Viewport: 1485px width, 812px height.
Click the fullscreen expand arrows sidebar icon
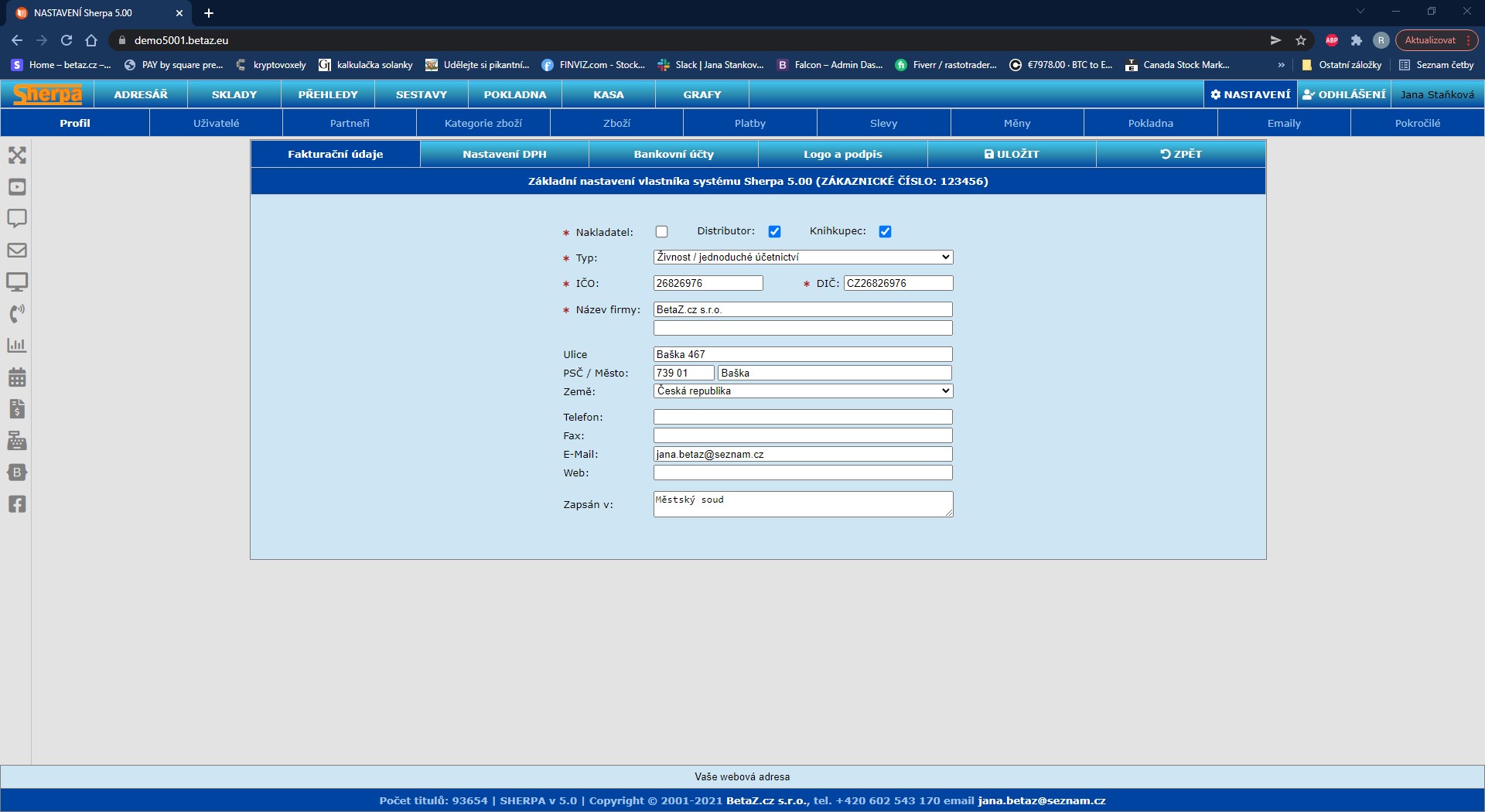click(x=17, y=155)
